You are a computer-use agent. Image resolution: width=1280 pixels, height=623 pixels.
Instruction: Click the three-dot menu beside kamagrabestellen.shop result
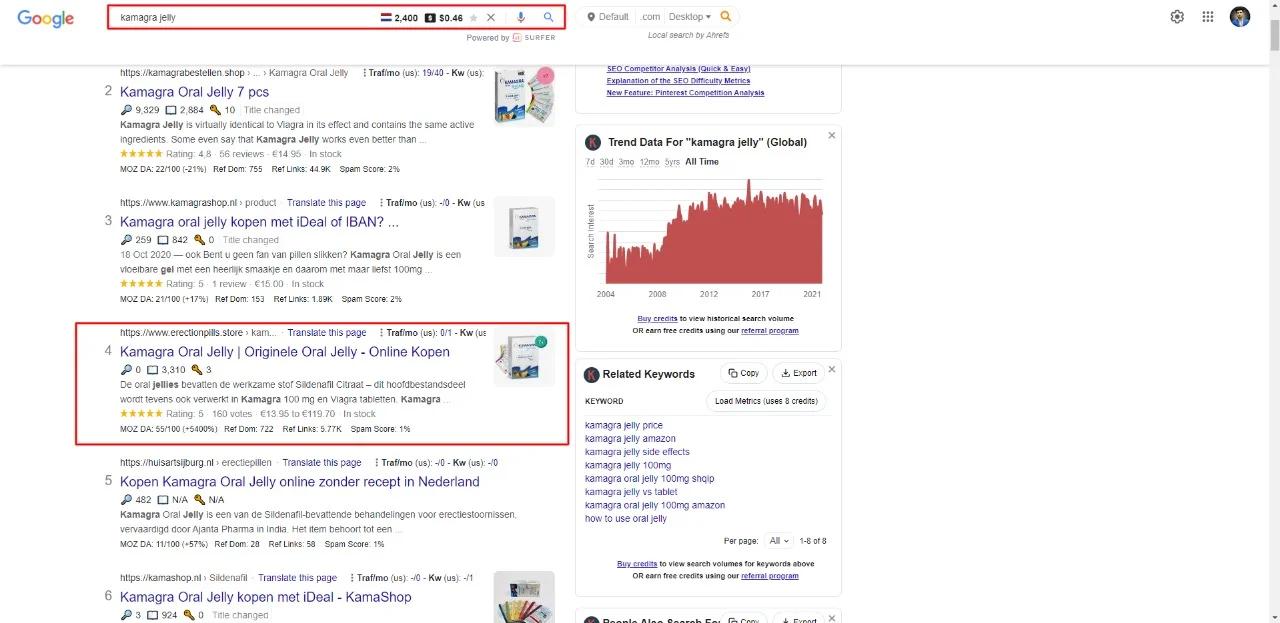point(363,73)
